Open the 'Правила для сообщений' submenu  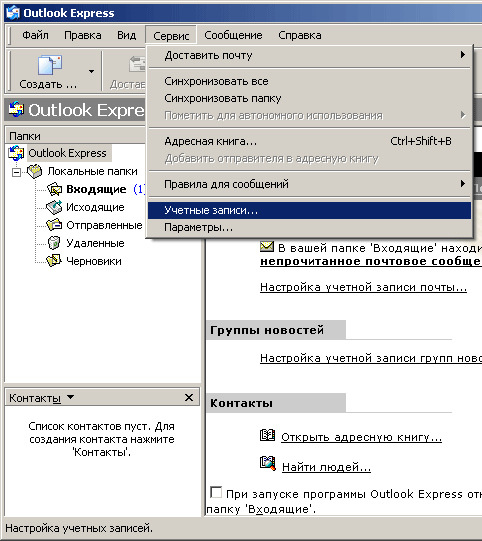[309, 184]
